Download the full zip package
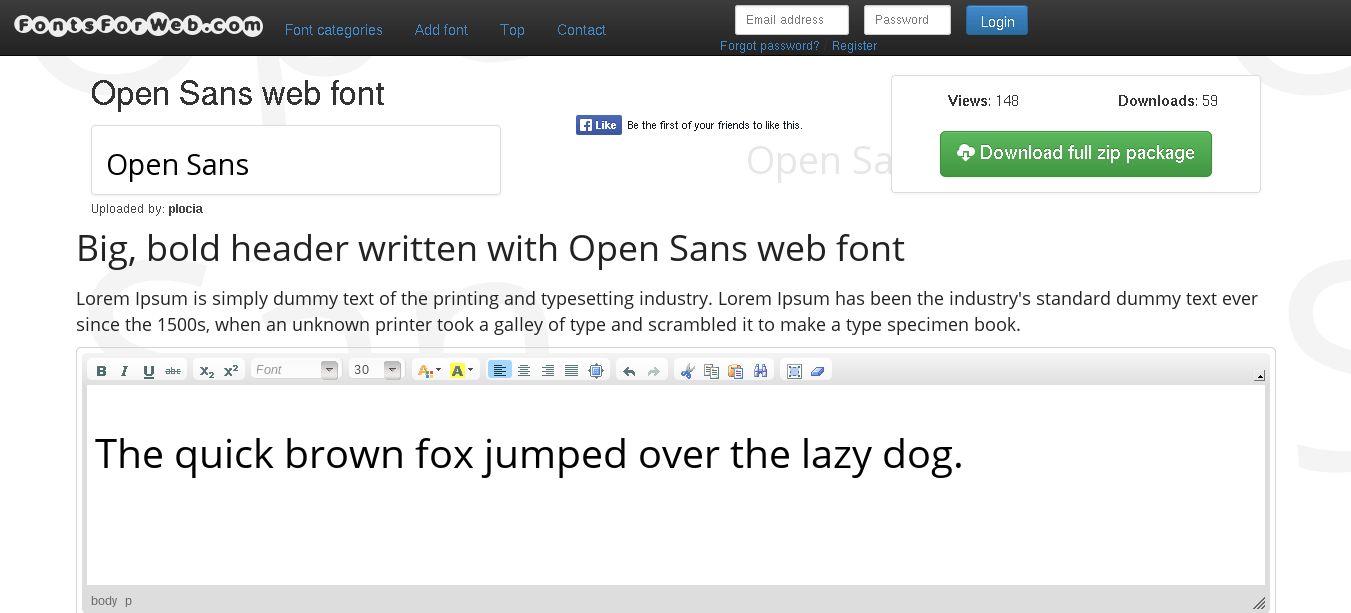1351x613 pixels. [1075, 153]
